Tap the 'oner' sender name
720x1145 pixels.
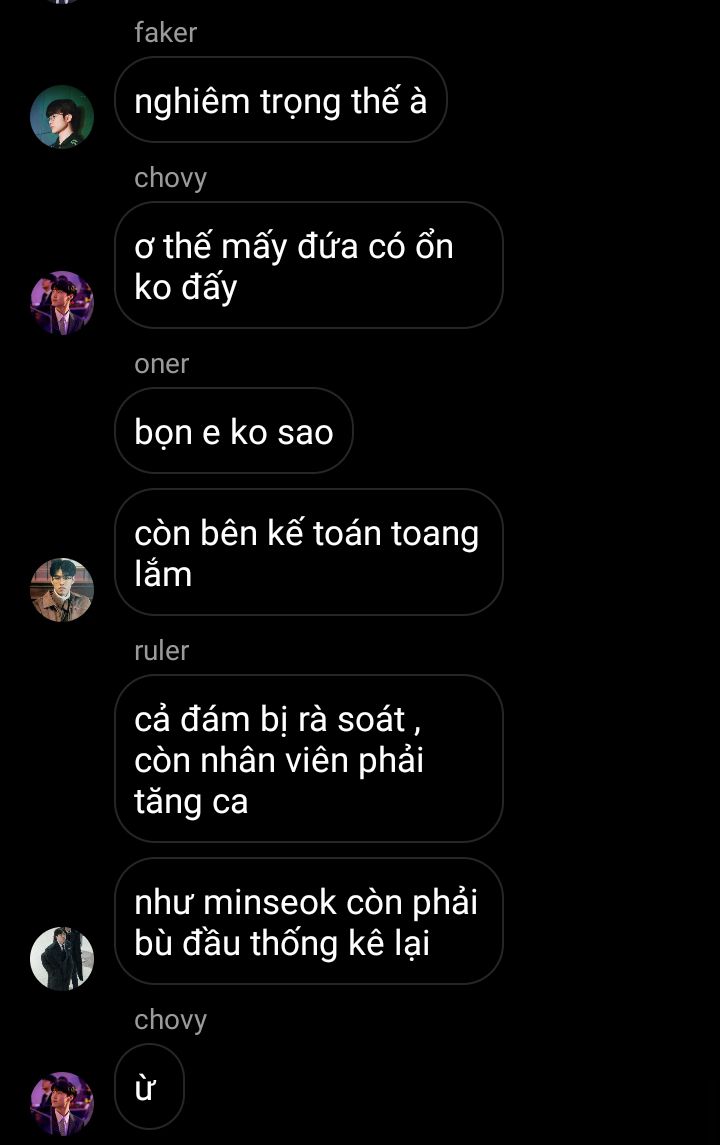point(161,364)
